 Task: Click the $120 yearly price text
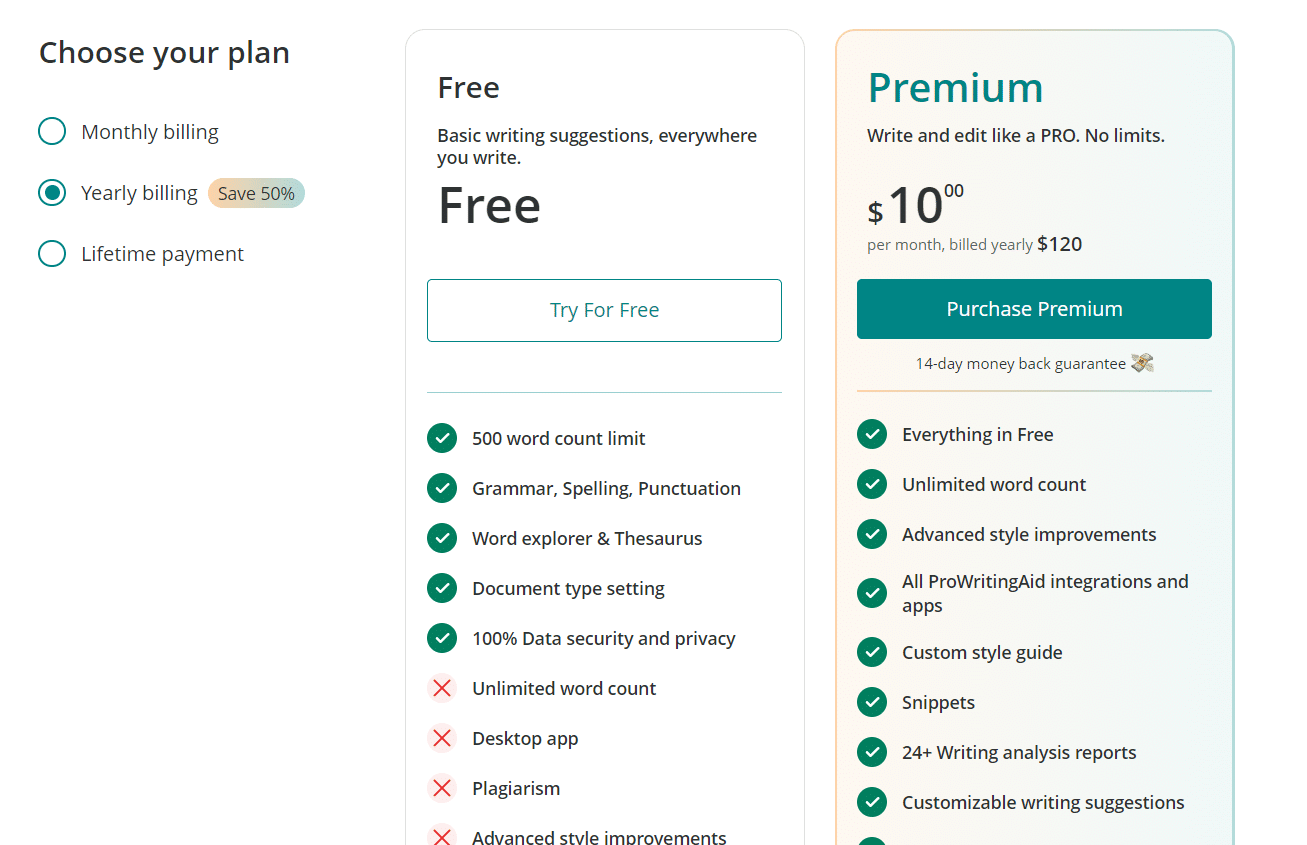[x=1059, y=243]
